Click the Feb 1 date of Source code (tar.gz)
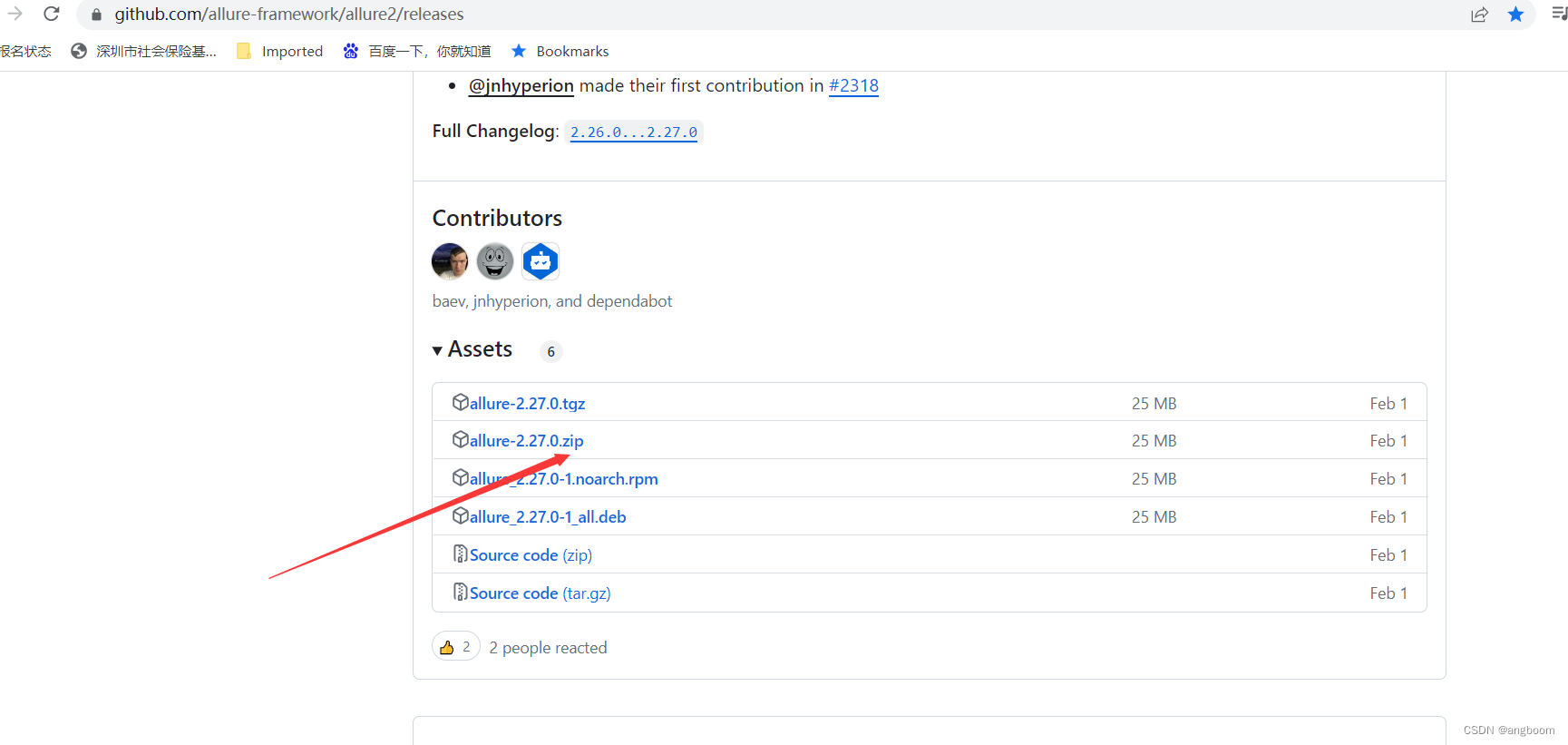The image size is (1568, 745). click(x=1388, y=593)
